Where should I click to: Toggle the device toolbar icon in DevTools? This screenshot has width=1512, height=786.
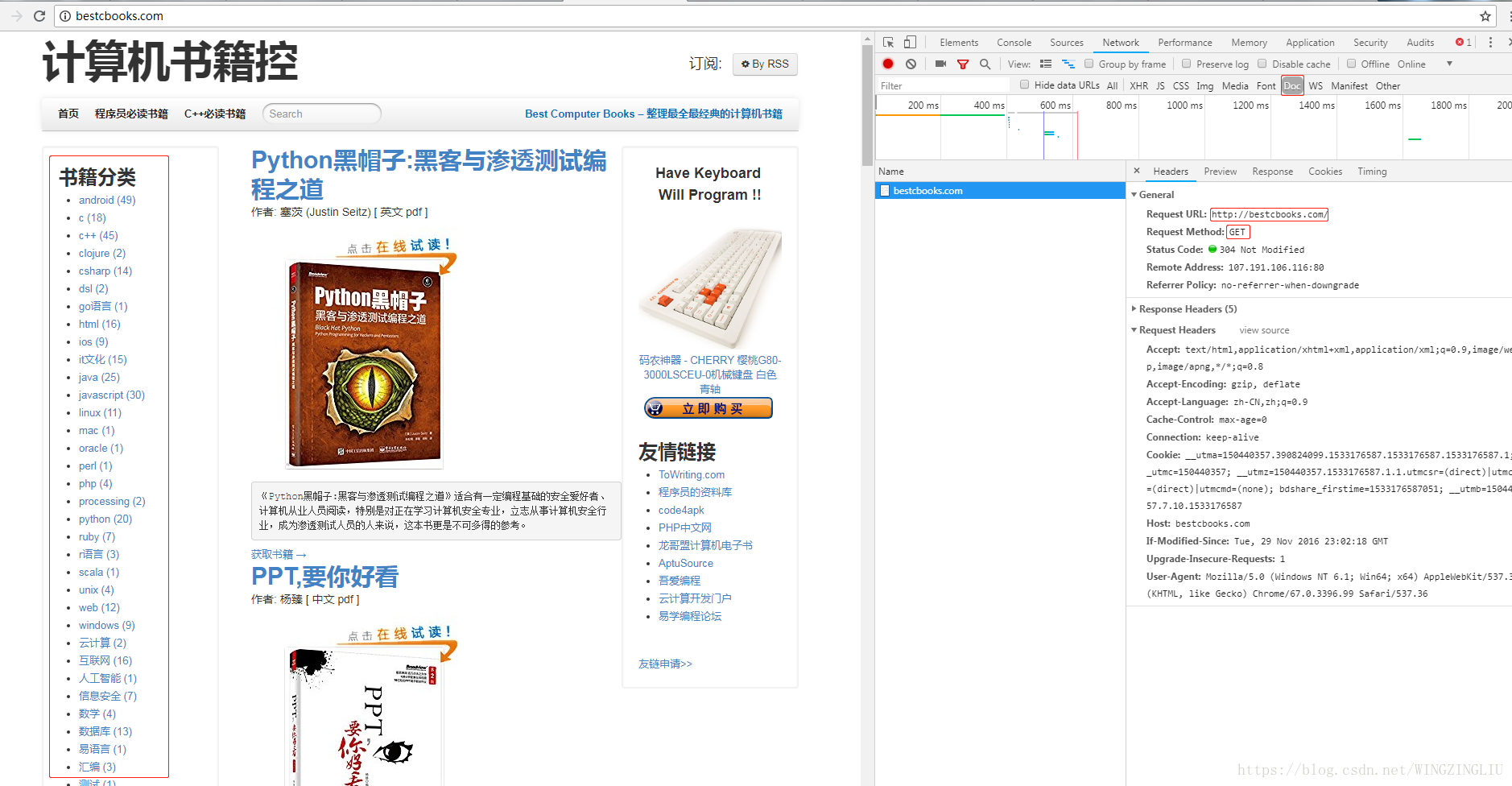[x=910, y=42]
